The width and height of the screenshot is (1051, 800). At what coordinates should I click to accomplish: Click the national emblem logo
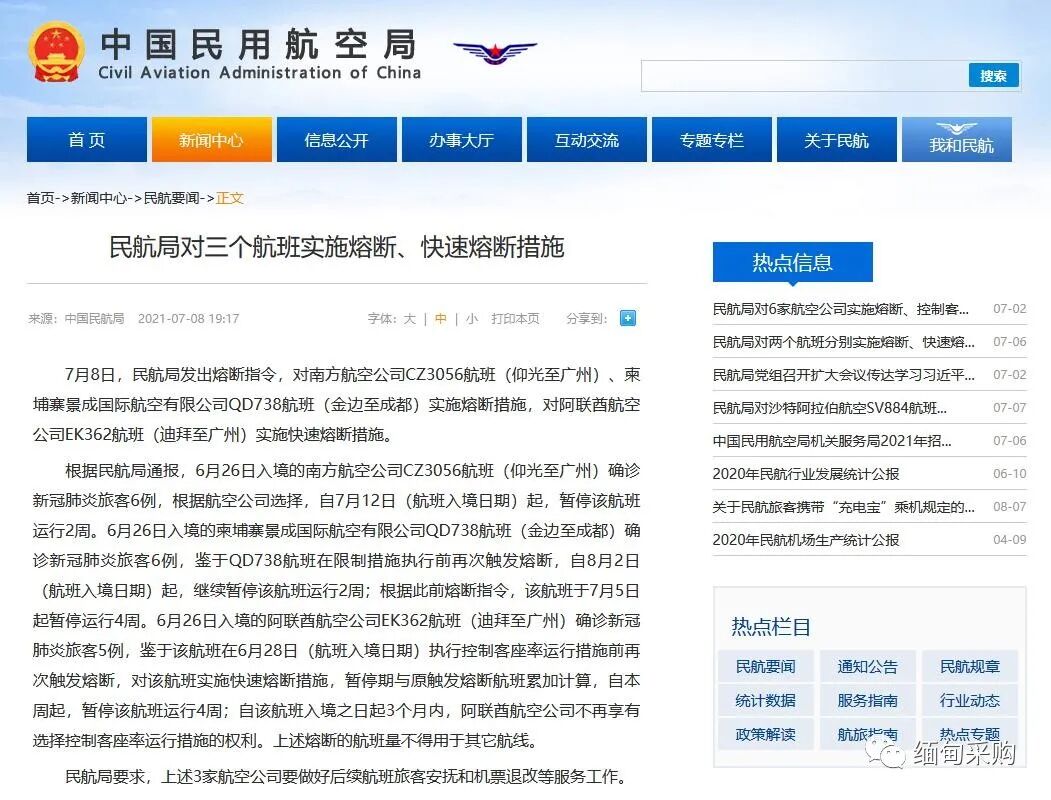point(57,53)
